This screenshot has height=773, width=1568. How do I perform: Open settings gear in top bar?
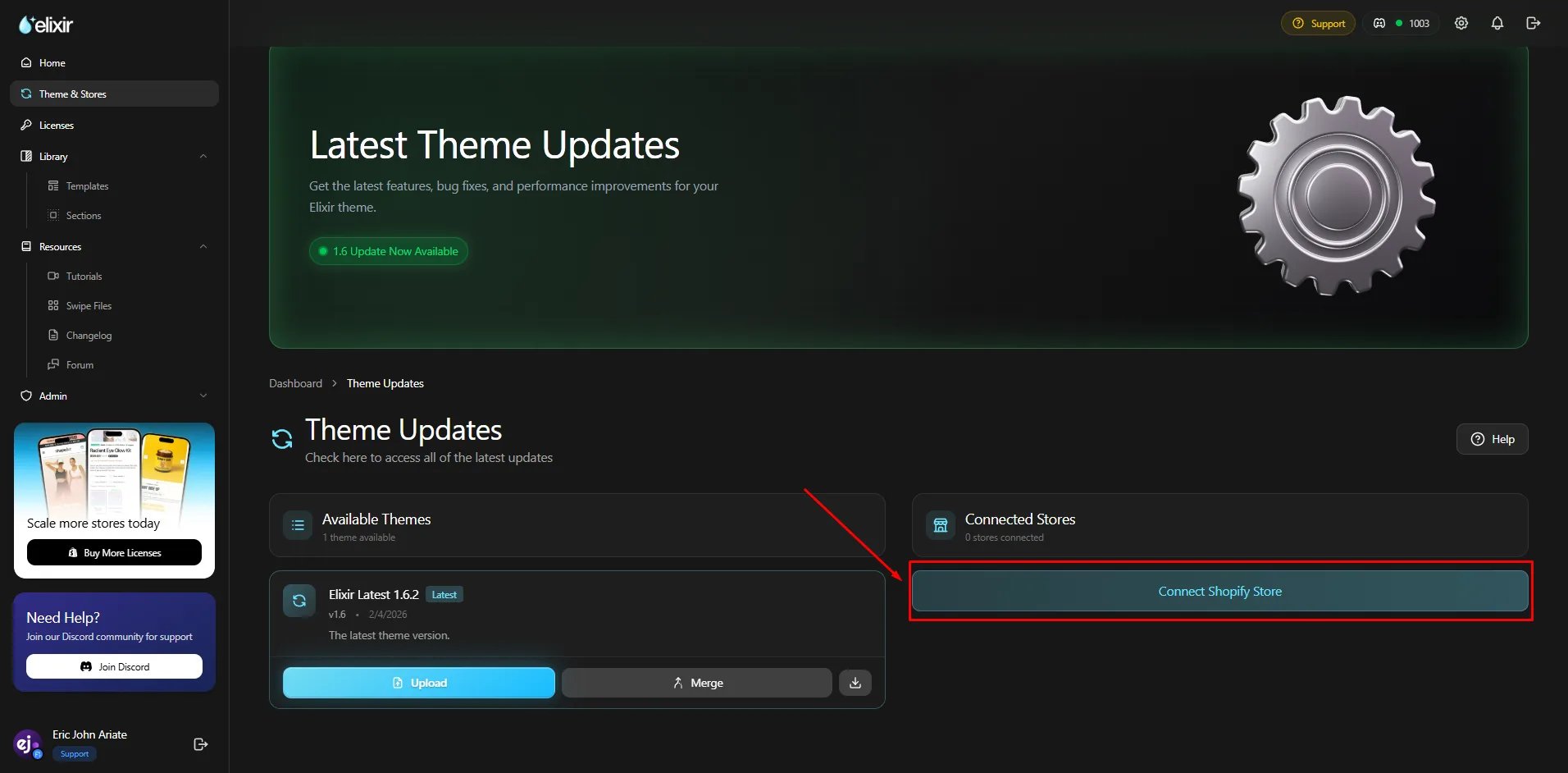(1461, 23)
